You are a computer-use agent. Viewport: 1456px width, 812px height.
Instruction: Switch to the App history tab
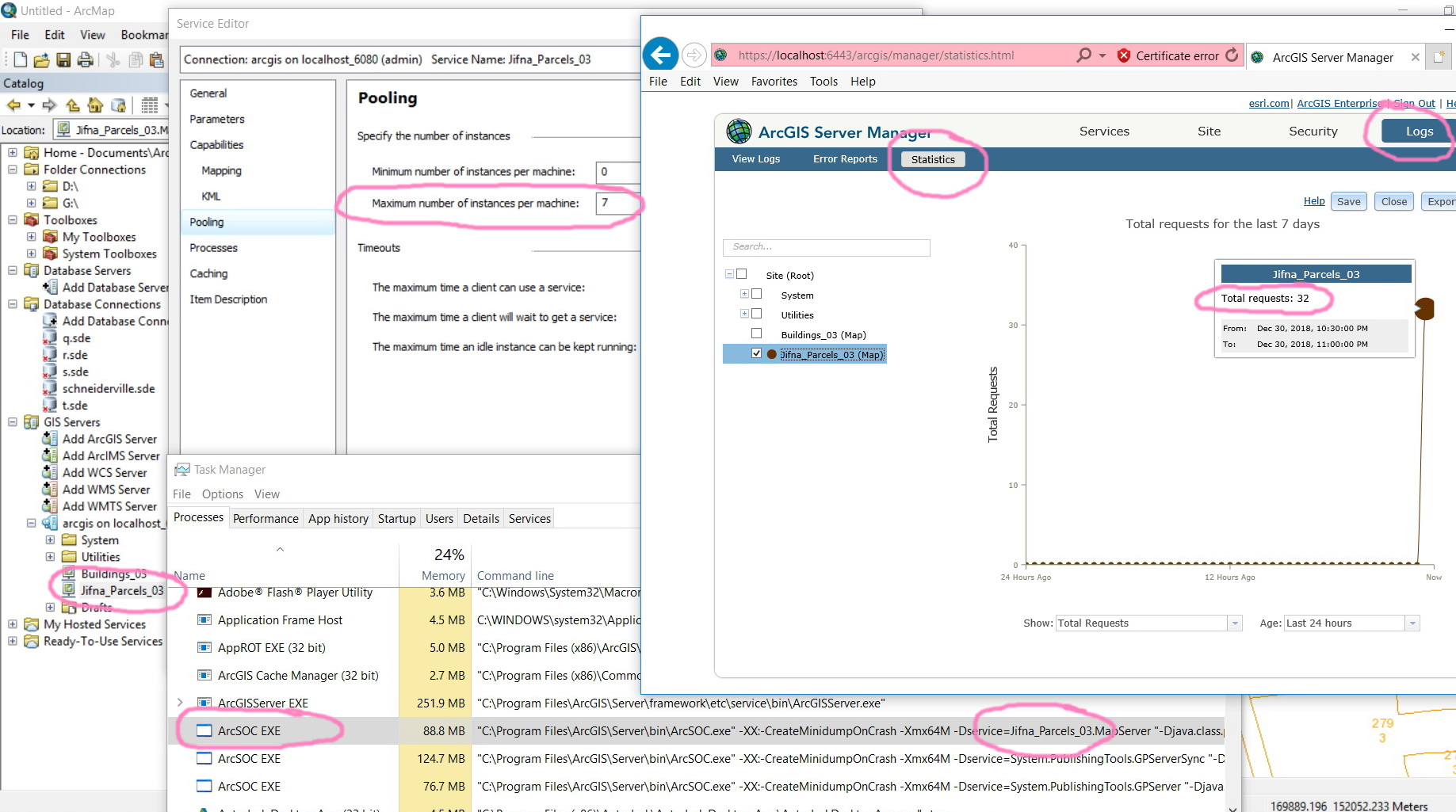point(338,518)
